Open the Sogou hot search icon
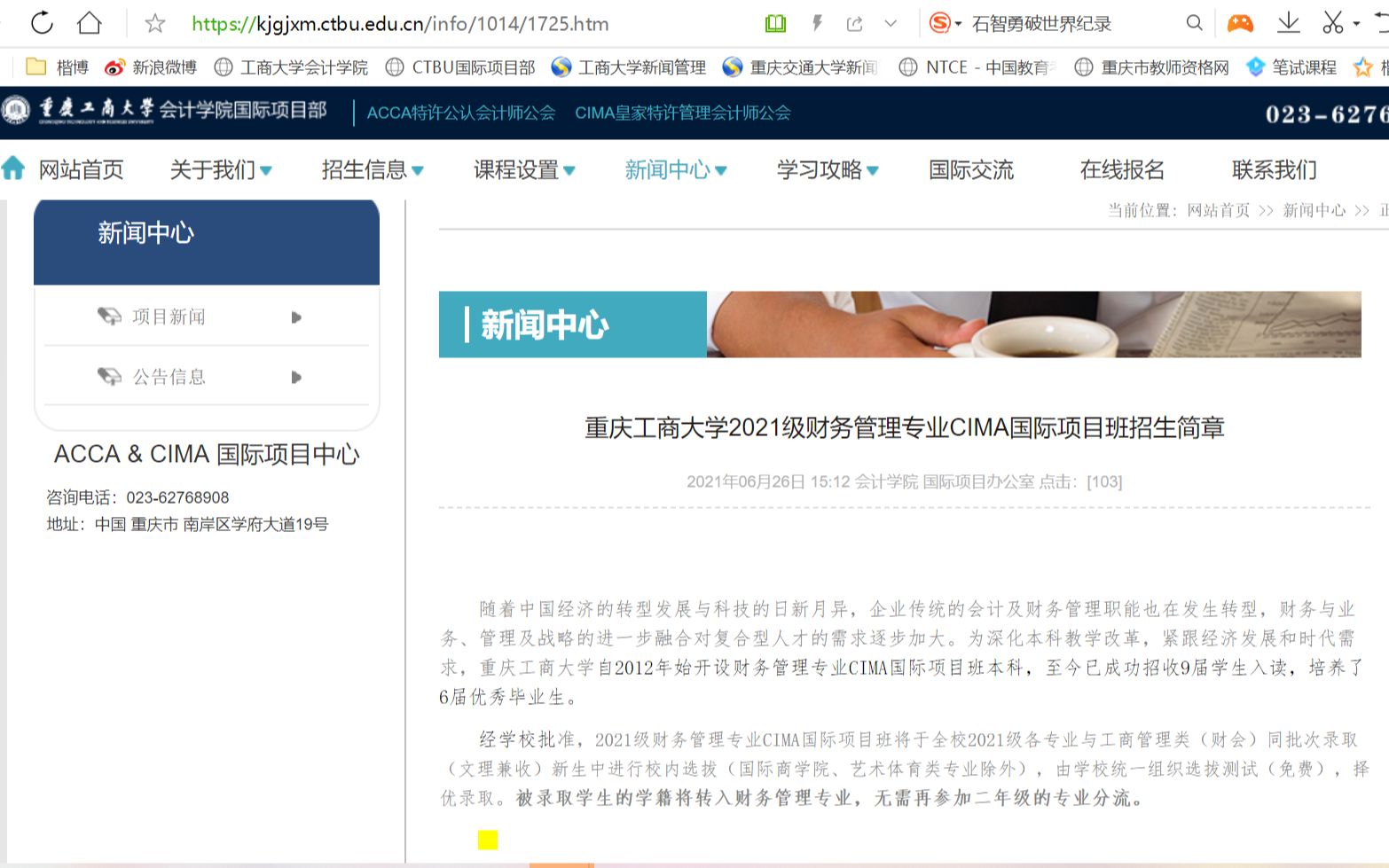This screenshot has height=868, width=1389. click(941, 22)
